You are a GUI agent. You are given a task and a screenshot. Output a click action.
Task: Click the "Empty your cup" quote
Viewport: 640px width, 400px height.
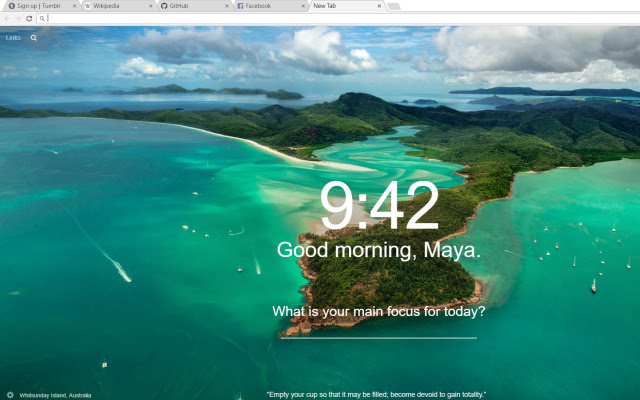point(376,395)
